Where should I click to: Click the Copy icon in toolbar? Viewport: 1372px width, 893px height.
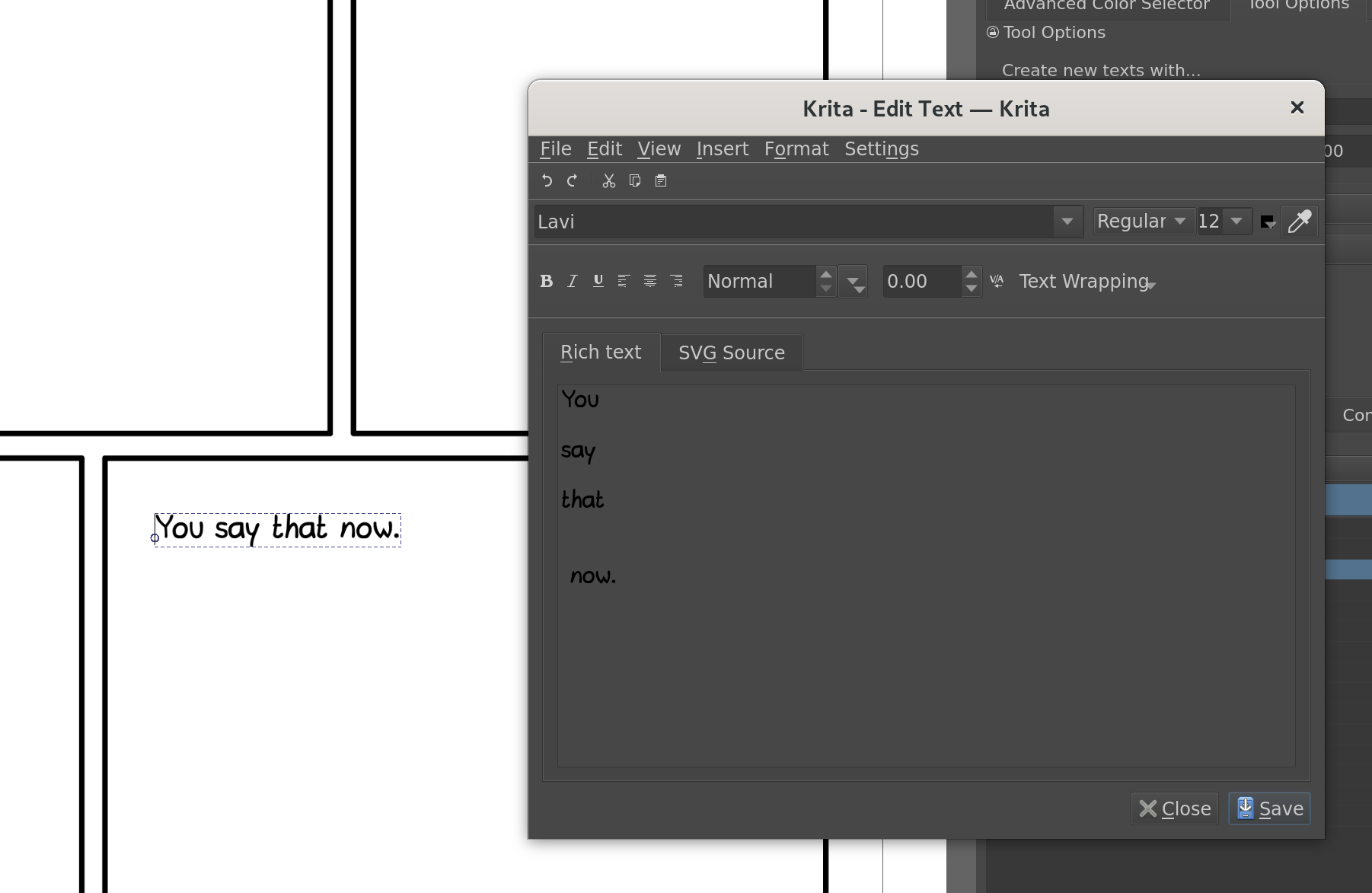point(635,180)
